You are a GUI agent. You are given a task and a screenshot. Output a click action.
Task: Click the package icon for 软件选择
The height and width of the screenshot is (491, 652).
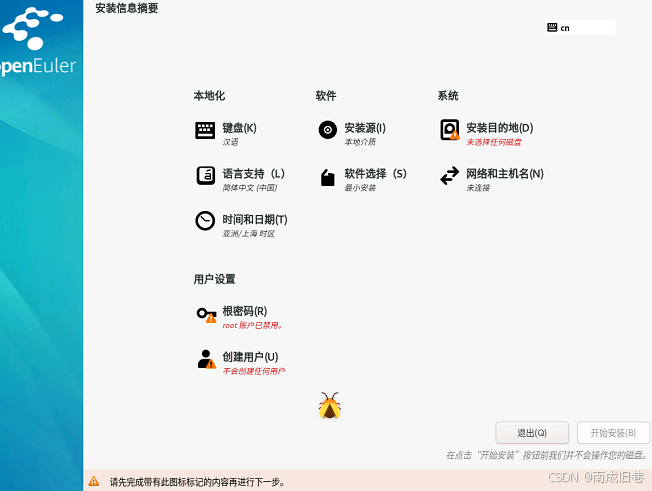click(x=327, y=177)
